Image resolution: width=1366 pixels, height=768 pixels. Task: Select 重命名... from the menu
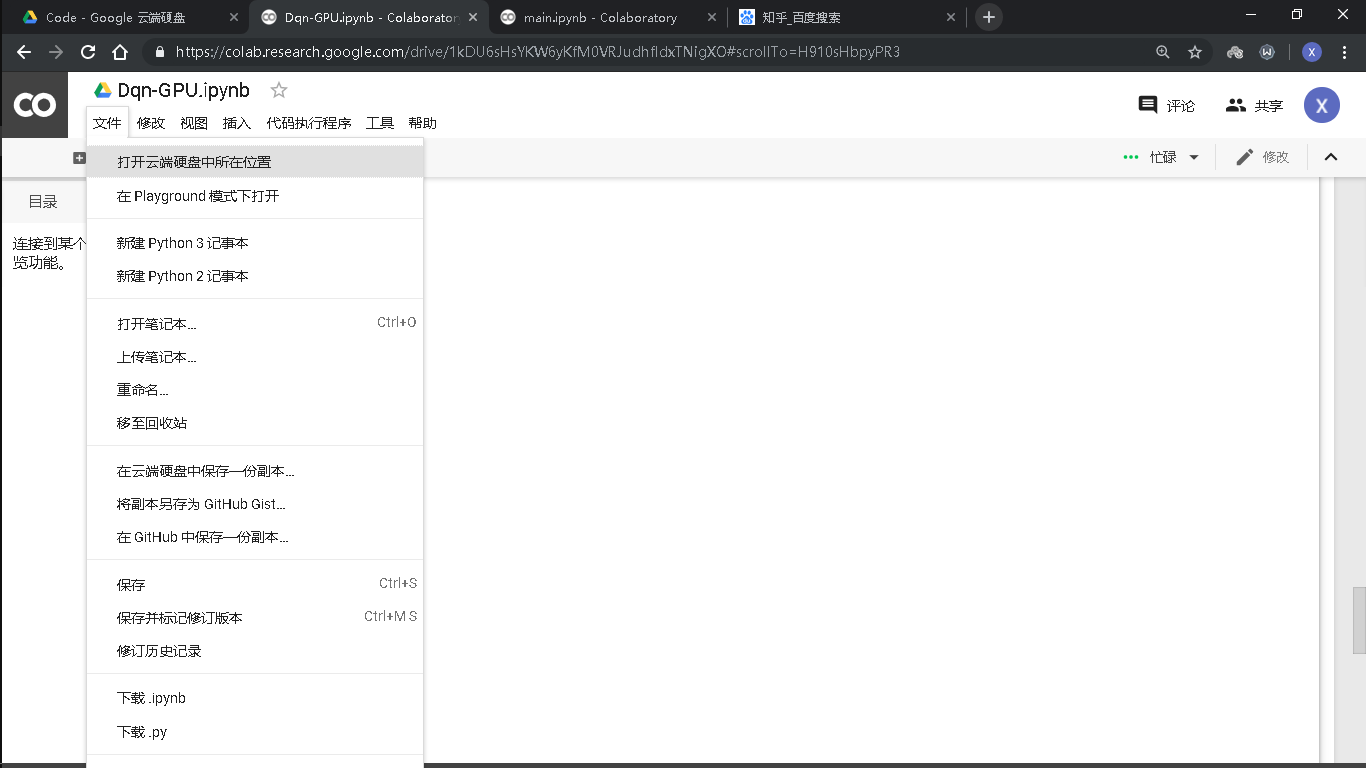(x=255, y=390)
